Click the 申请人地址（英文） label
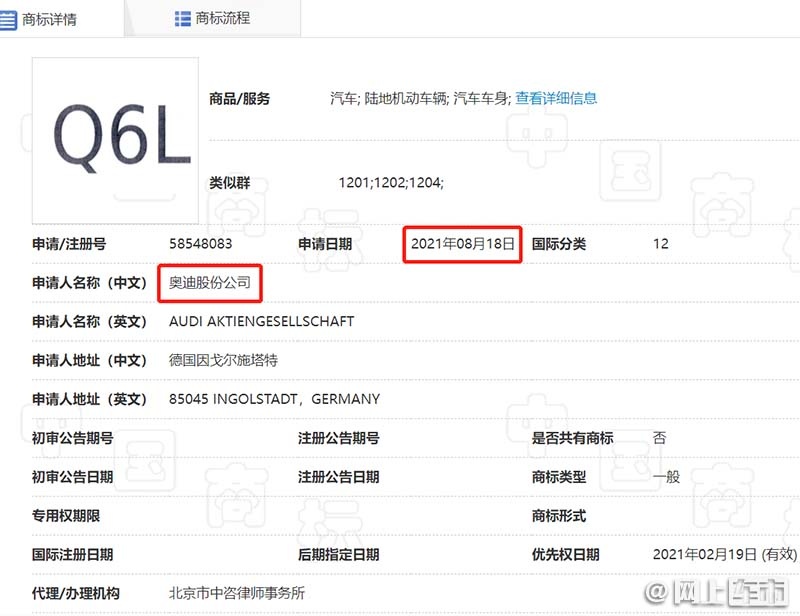 pyautogui.click(x=90, y=399)
